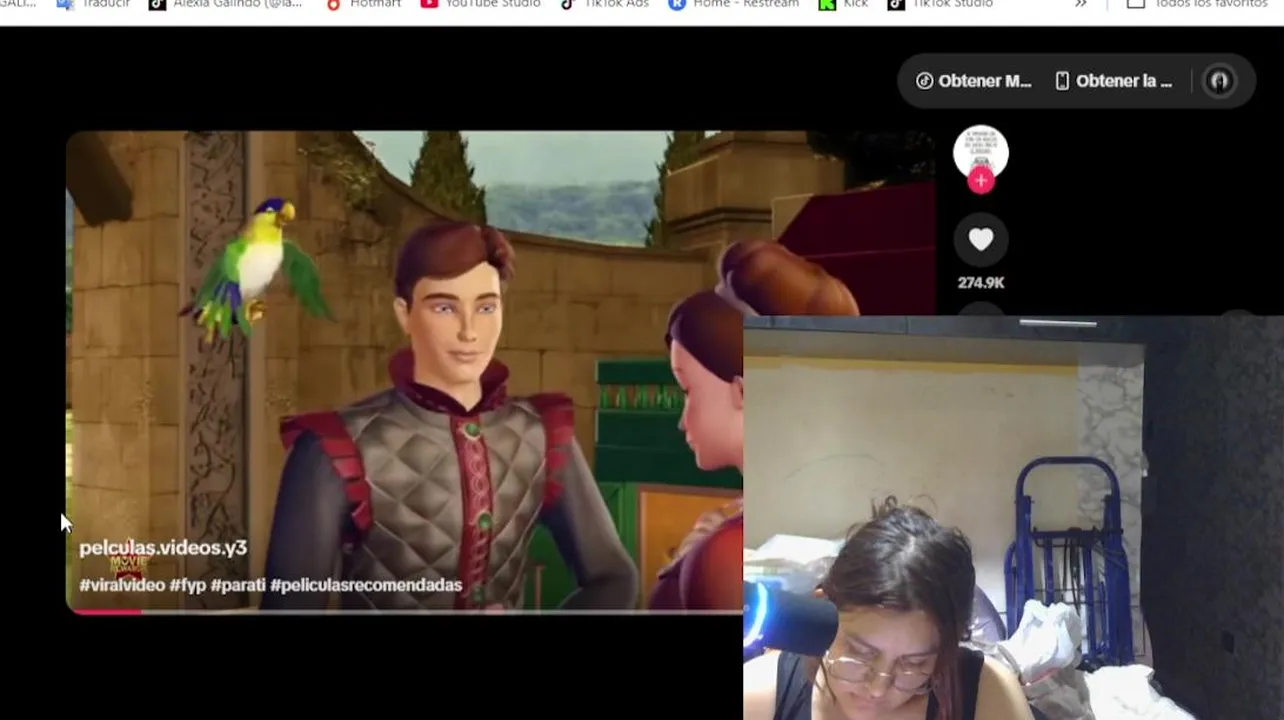The height and width of the screenshot is (720, 1284).
Task: Open the #peliculasrecomendadas hashtag
Action: coord(366,585)
